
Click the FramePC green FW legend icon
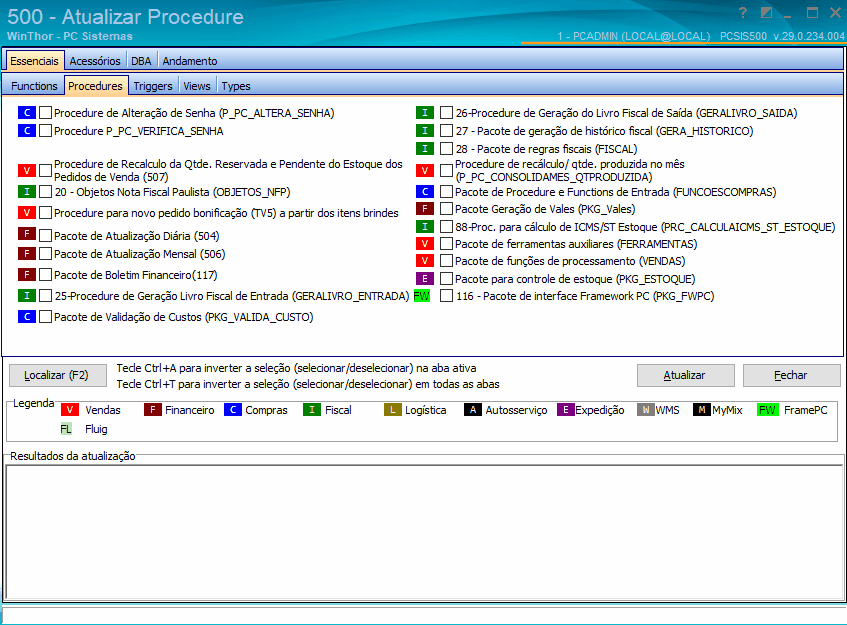tap(768, 410)
